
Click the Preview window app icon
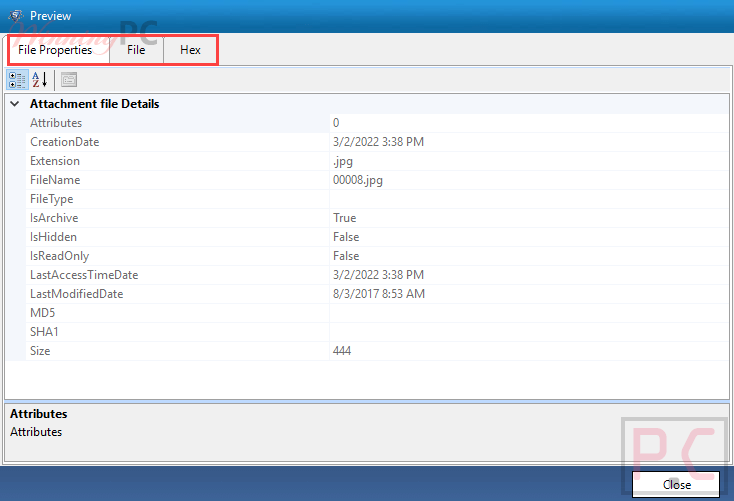[16, 15]
